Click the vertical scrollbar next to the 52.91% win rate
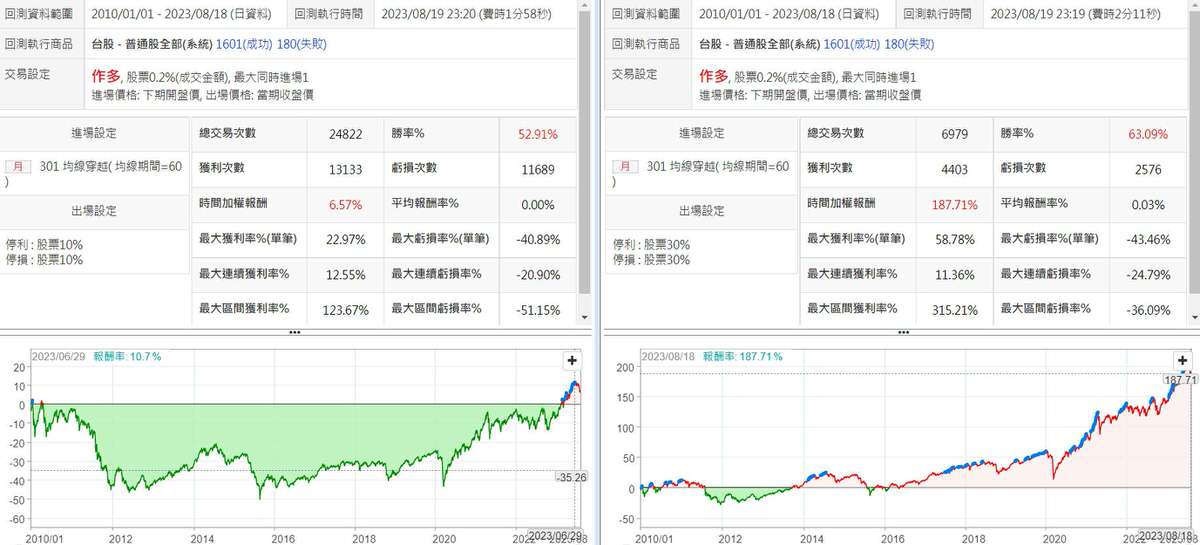 [x=585, y=180]
